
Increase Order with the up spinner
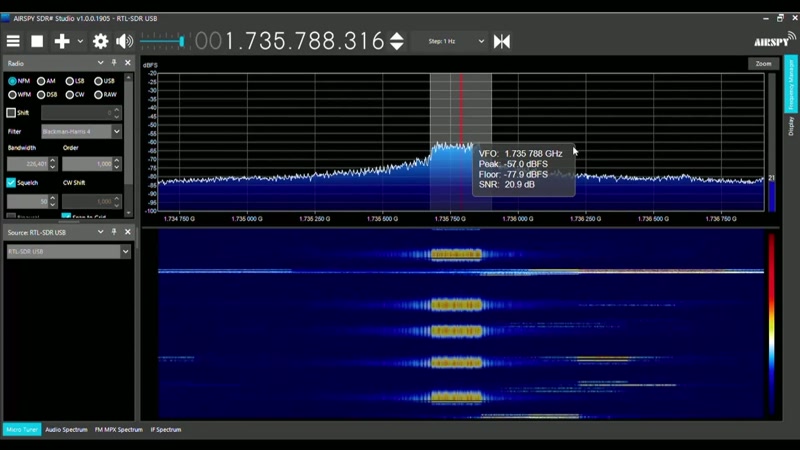[x=117, y=161]
